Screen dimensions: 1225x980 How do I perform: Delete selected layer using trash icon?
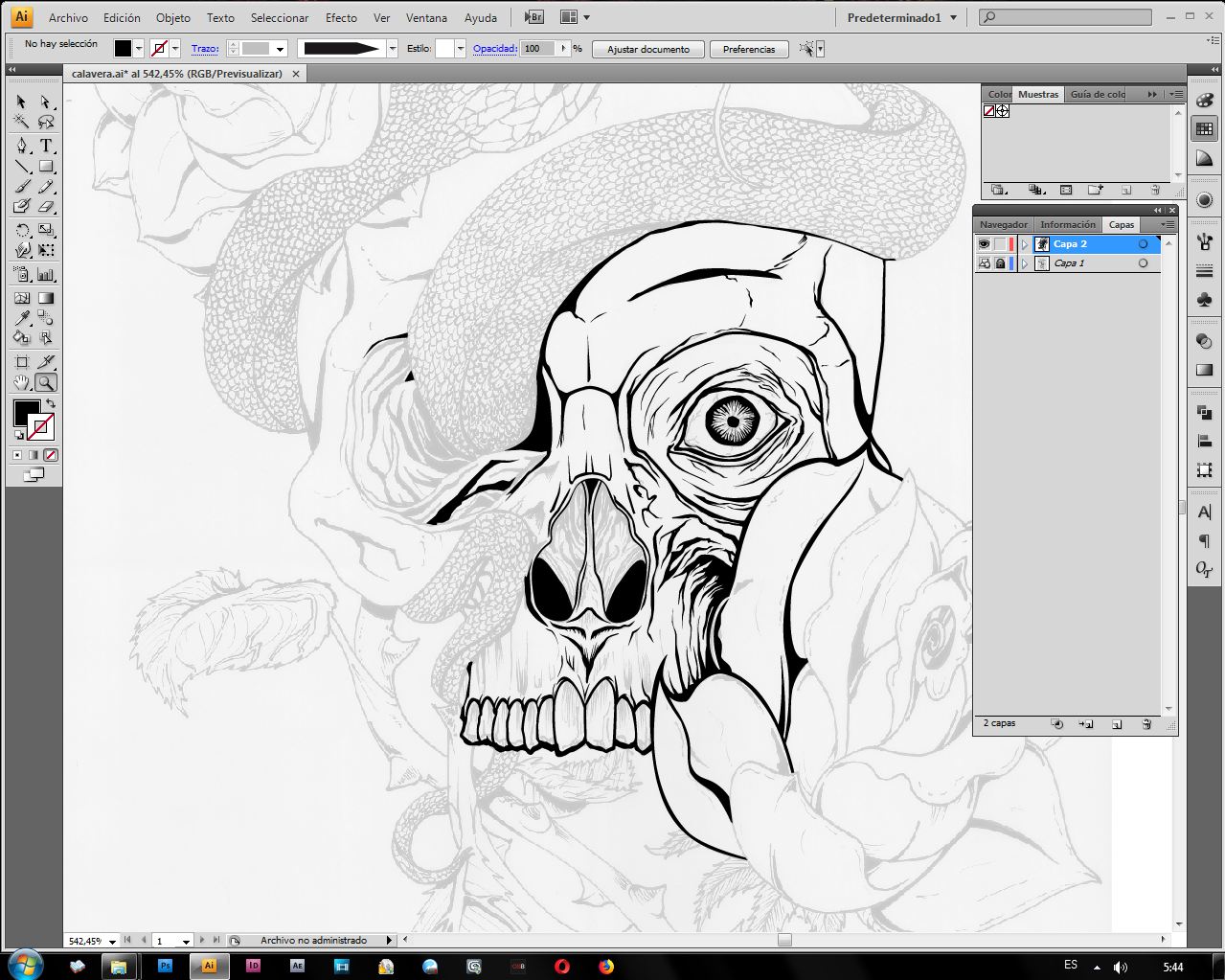point(1146,724)
